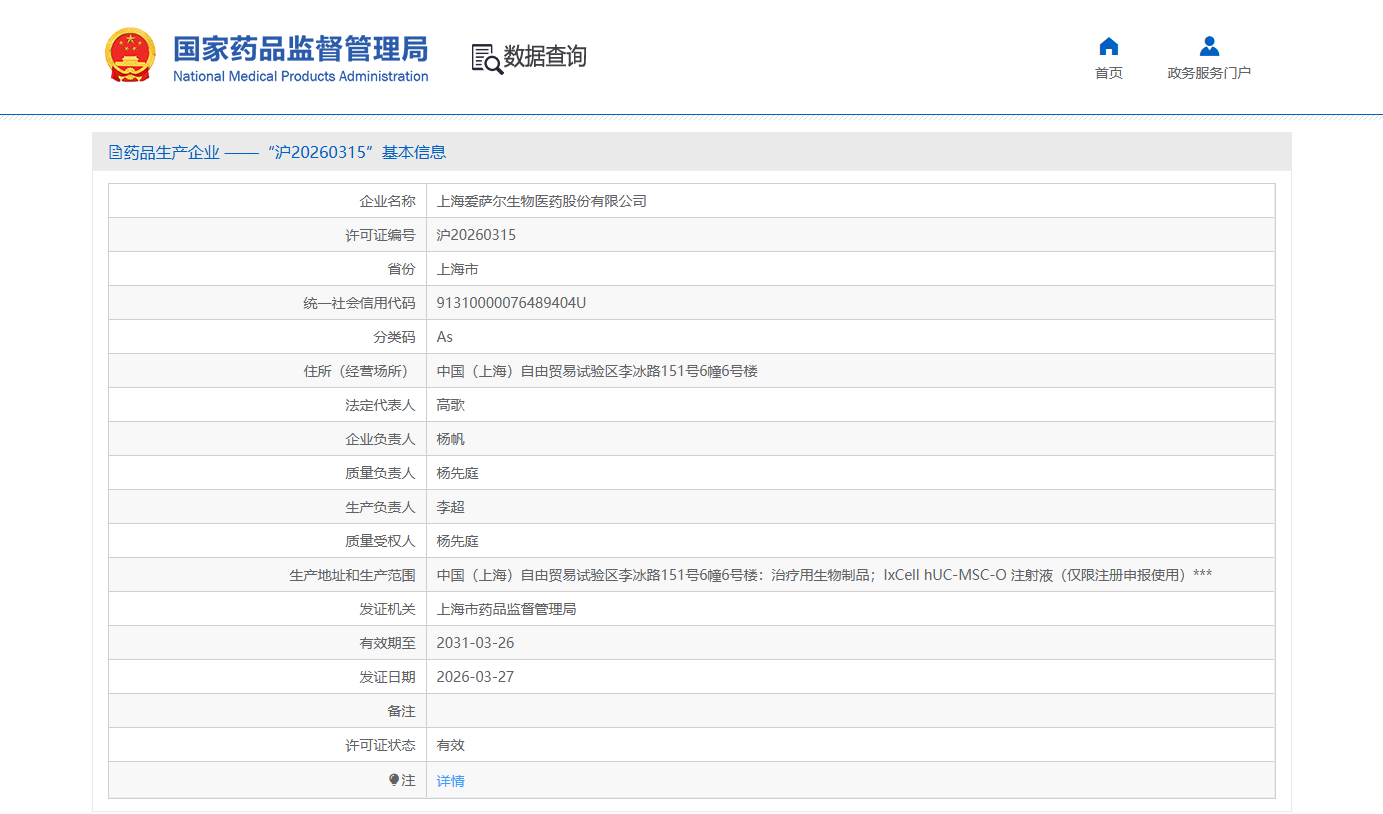
Task: Click the National Medical Products Administration subtitle
Action: click(300, 77)
